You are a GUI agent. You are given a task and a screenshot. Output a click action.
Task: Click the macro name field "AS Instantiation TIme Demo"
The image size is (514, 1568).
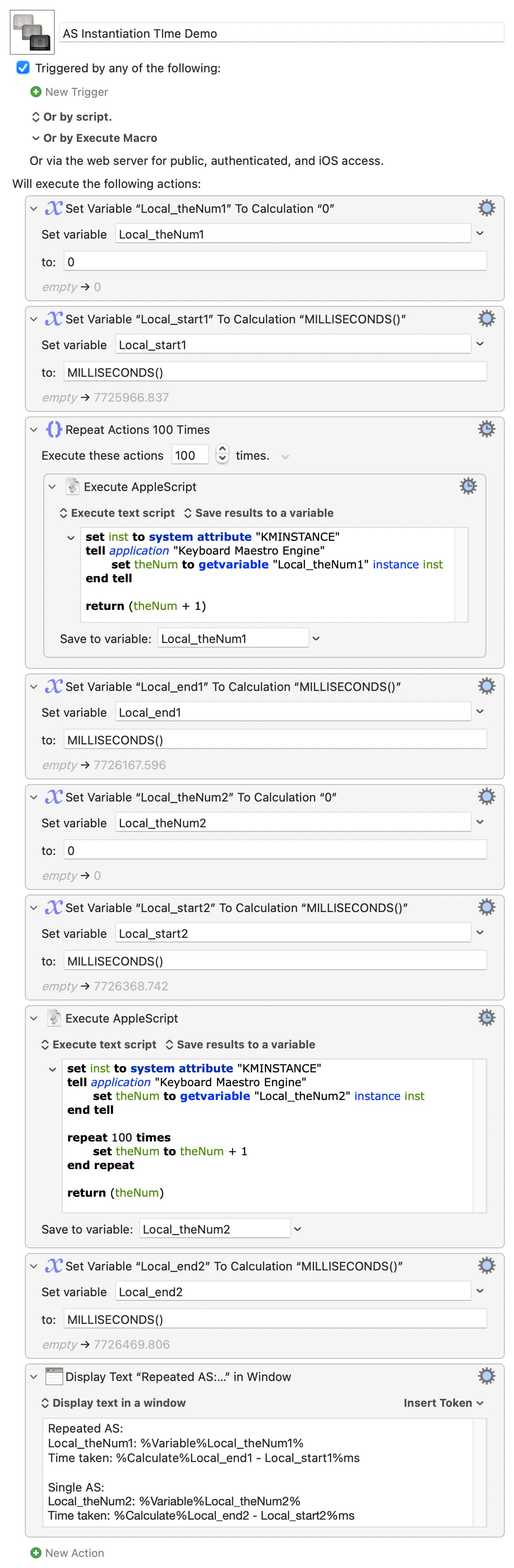[x=281, y=34]
